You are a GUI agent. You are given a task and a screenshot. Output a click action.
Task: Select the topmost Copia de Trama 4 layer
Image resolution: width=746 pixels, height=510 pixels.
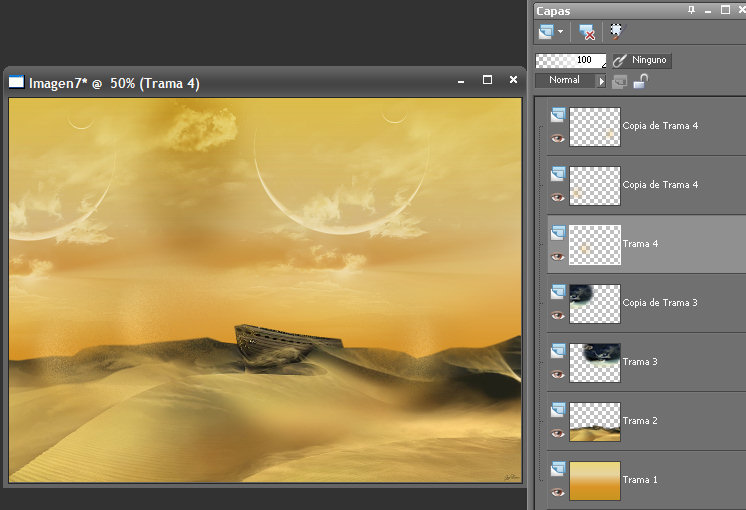pyautogui.click(x=660, y=126)
